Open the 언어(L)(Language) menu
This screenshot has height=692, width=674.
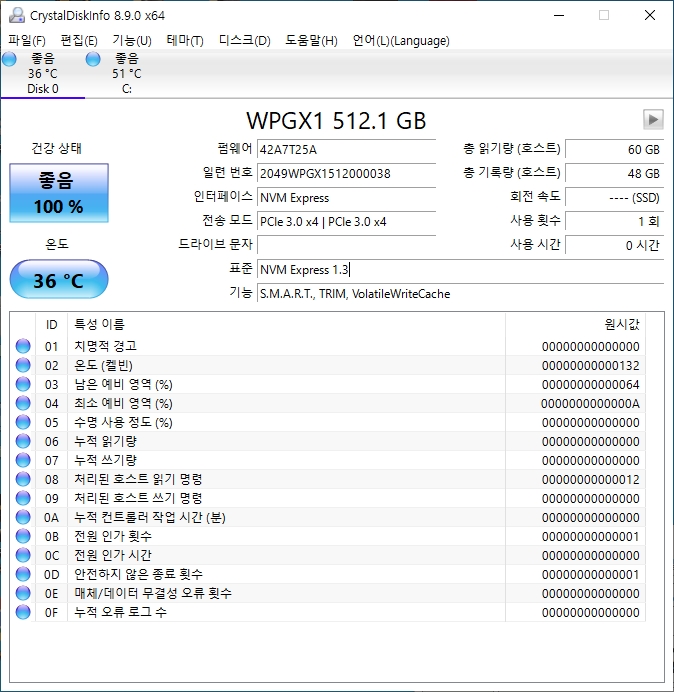coord(401,41)
